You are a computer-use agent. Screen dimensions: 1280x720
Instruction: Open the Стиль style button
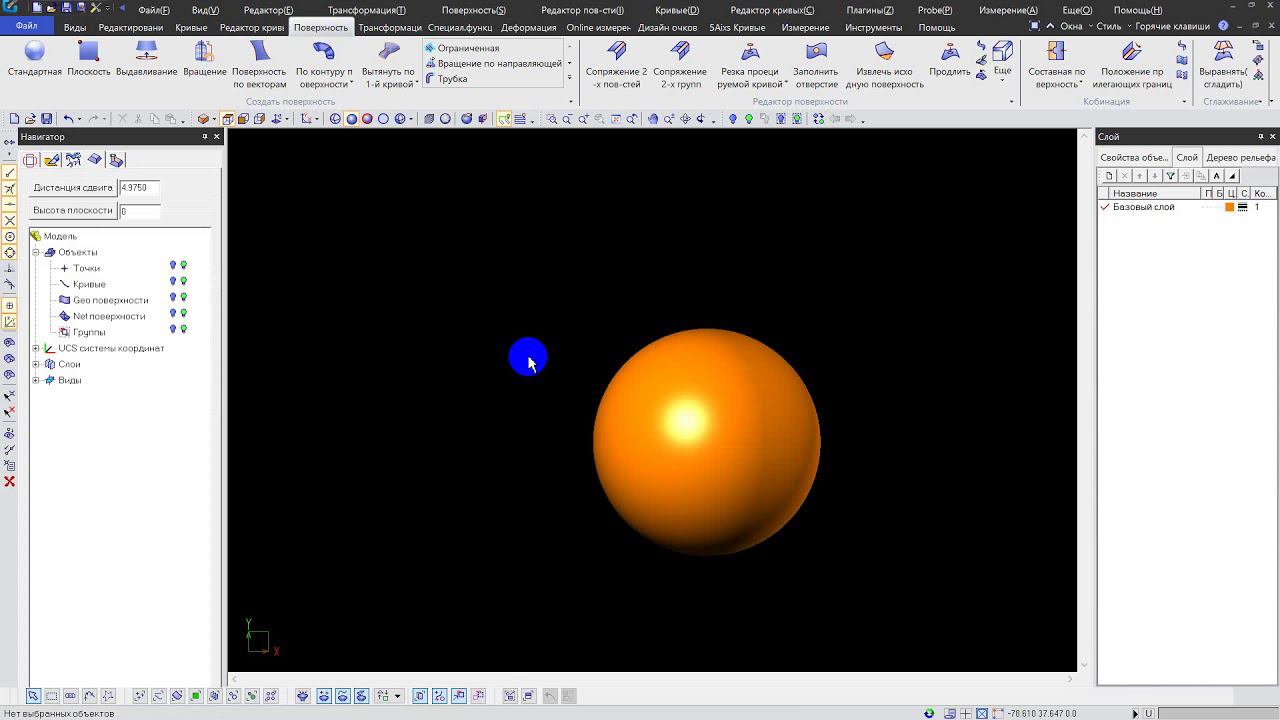(x=1108, y=26)
